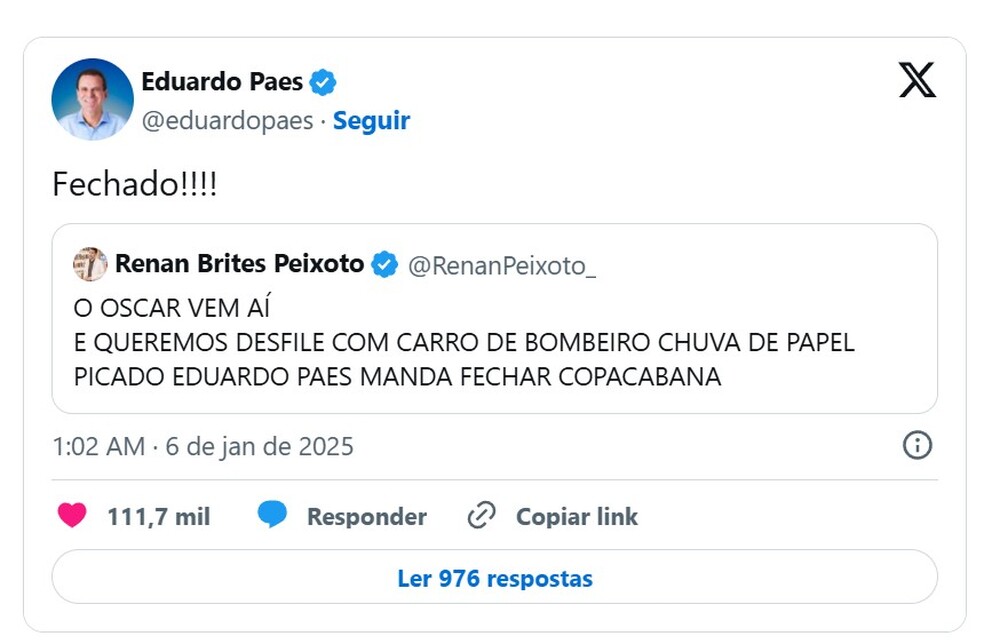Click the Responder label

pos(369,516)
